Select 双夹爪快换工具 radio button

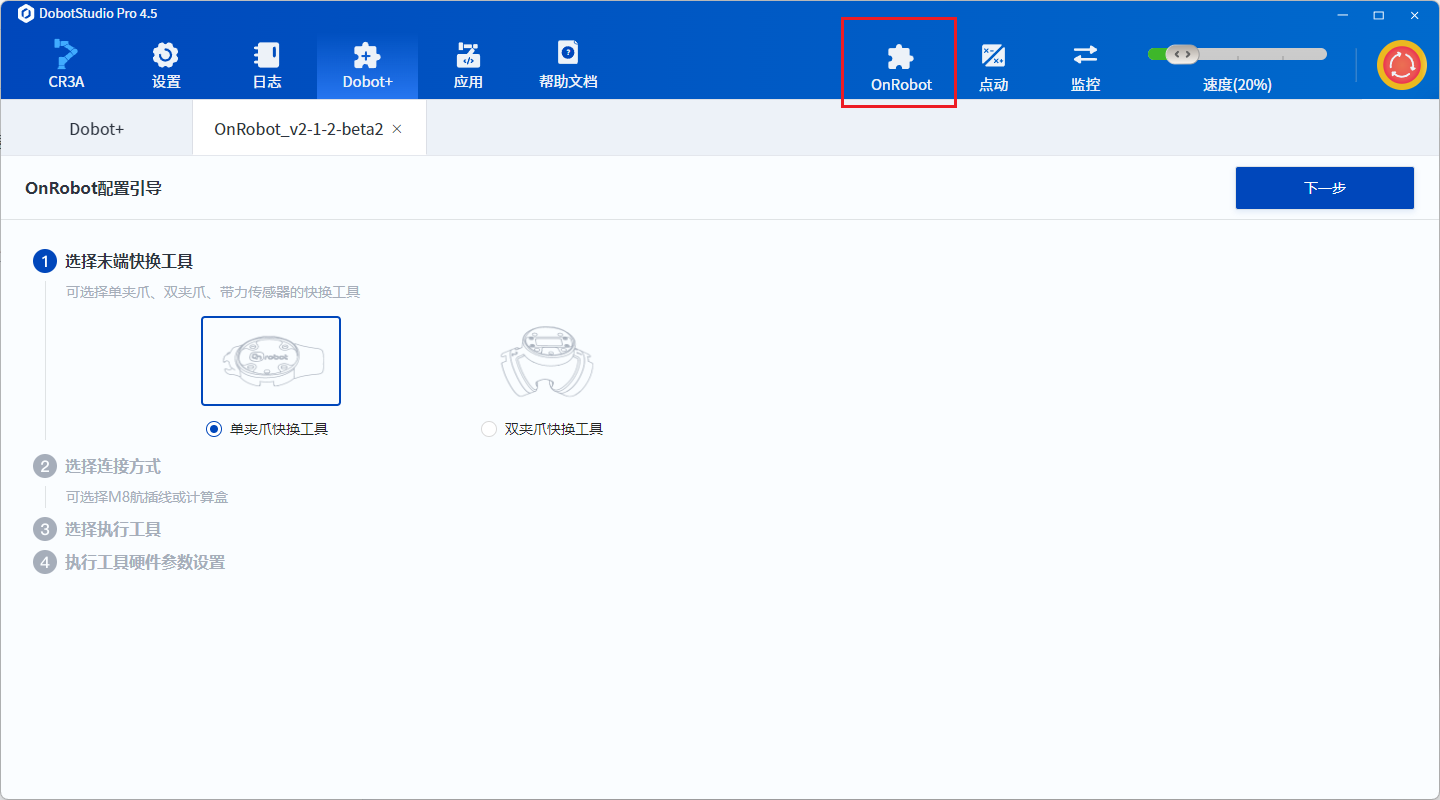(x=489, y=429)
